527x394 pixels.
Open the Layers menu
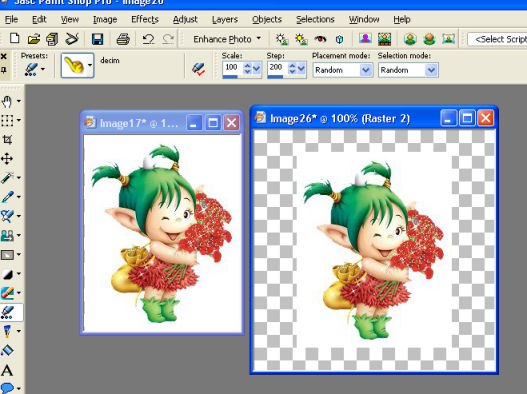(x=225, y=19)
